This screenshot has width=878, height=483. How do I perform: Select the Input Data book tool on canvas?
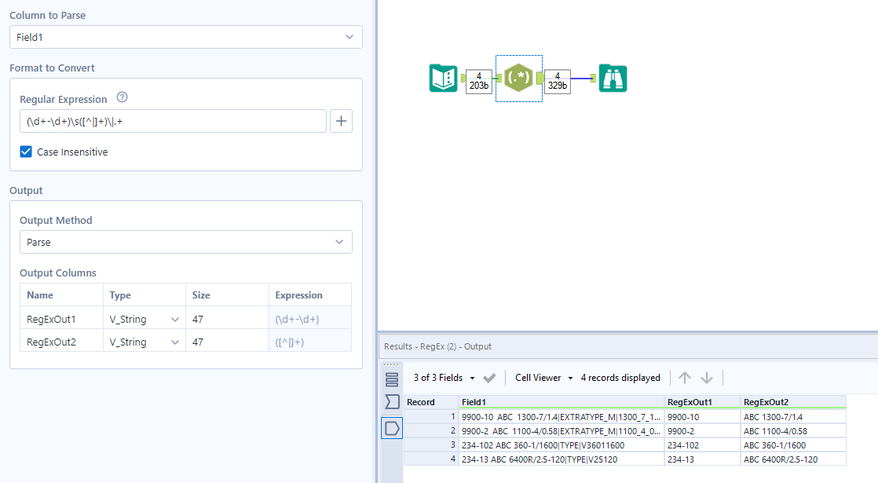click(x=443, y=78)
